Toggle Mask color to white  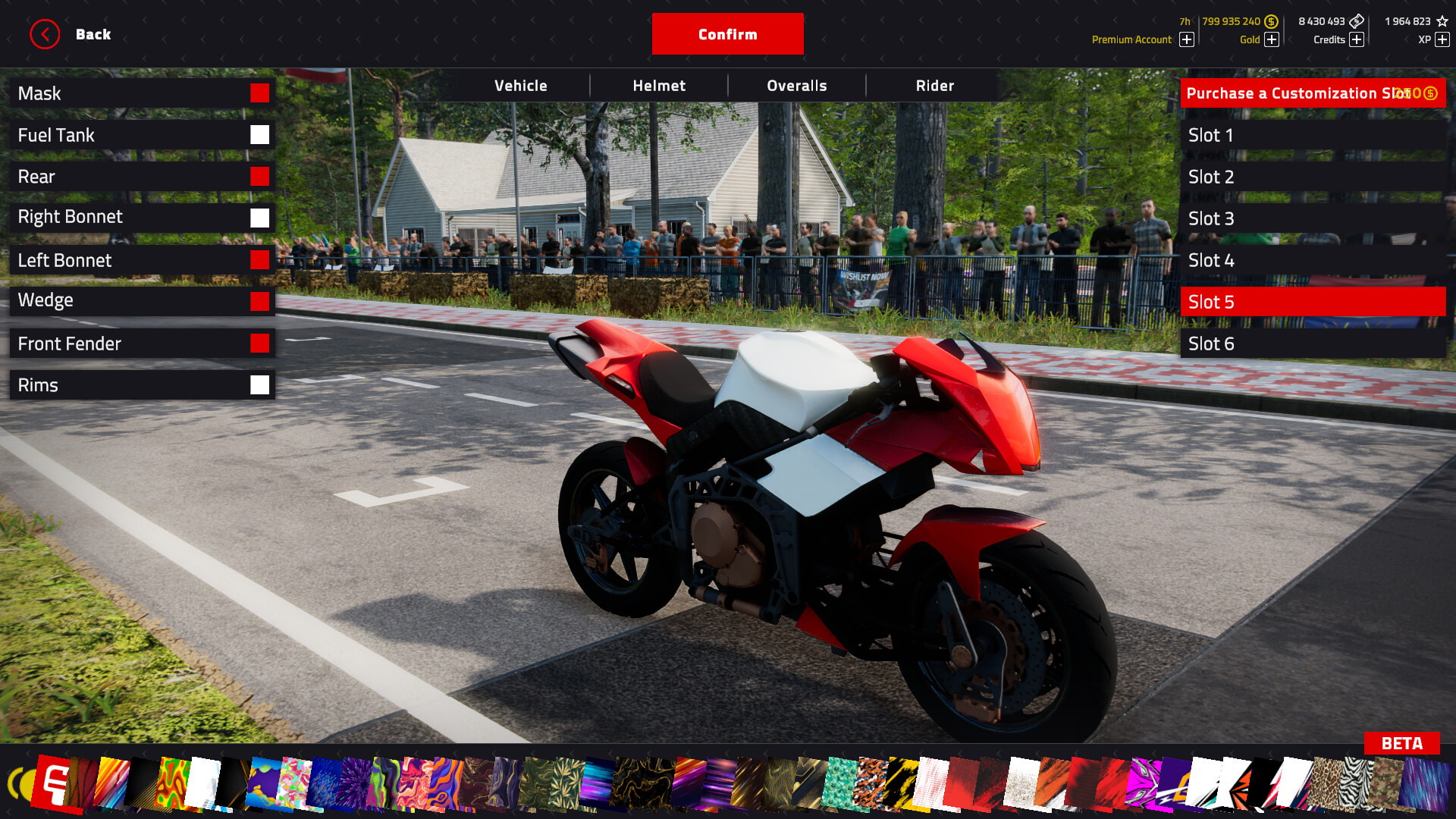pos(259,93)
